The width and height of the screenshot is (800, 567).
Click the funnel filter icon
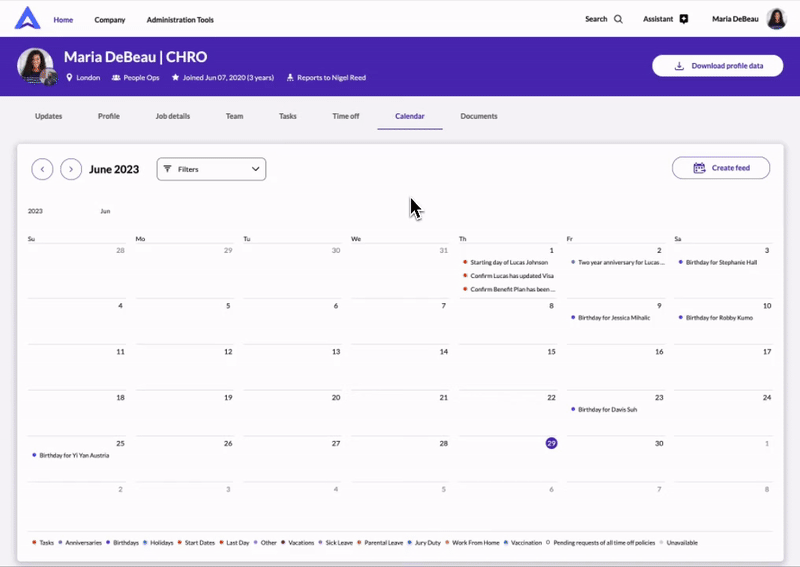167,169
